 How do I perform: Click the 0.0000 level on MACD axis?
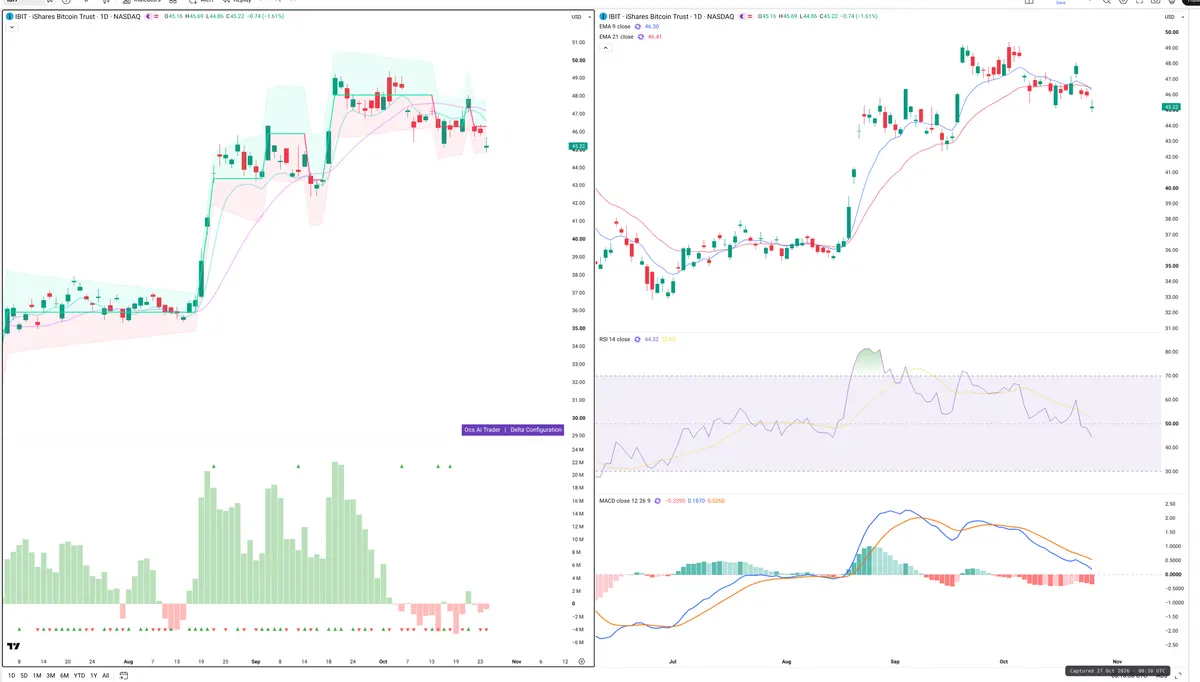coord(1173,574)
